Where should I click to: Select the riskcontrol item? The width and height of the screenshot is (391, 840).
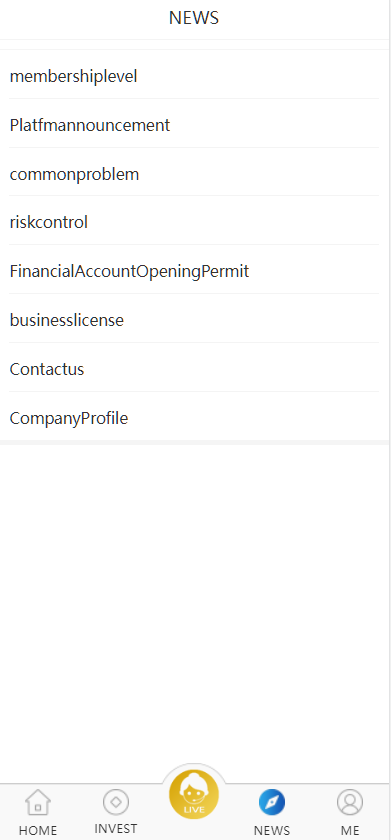coord(194,222)
